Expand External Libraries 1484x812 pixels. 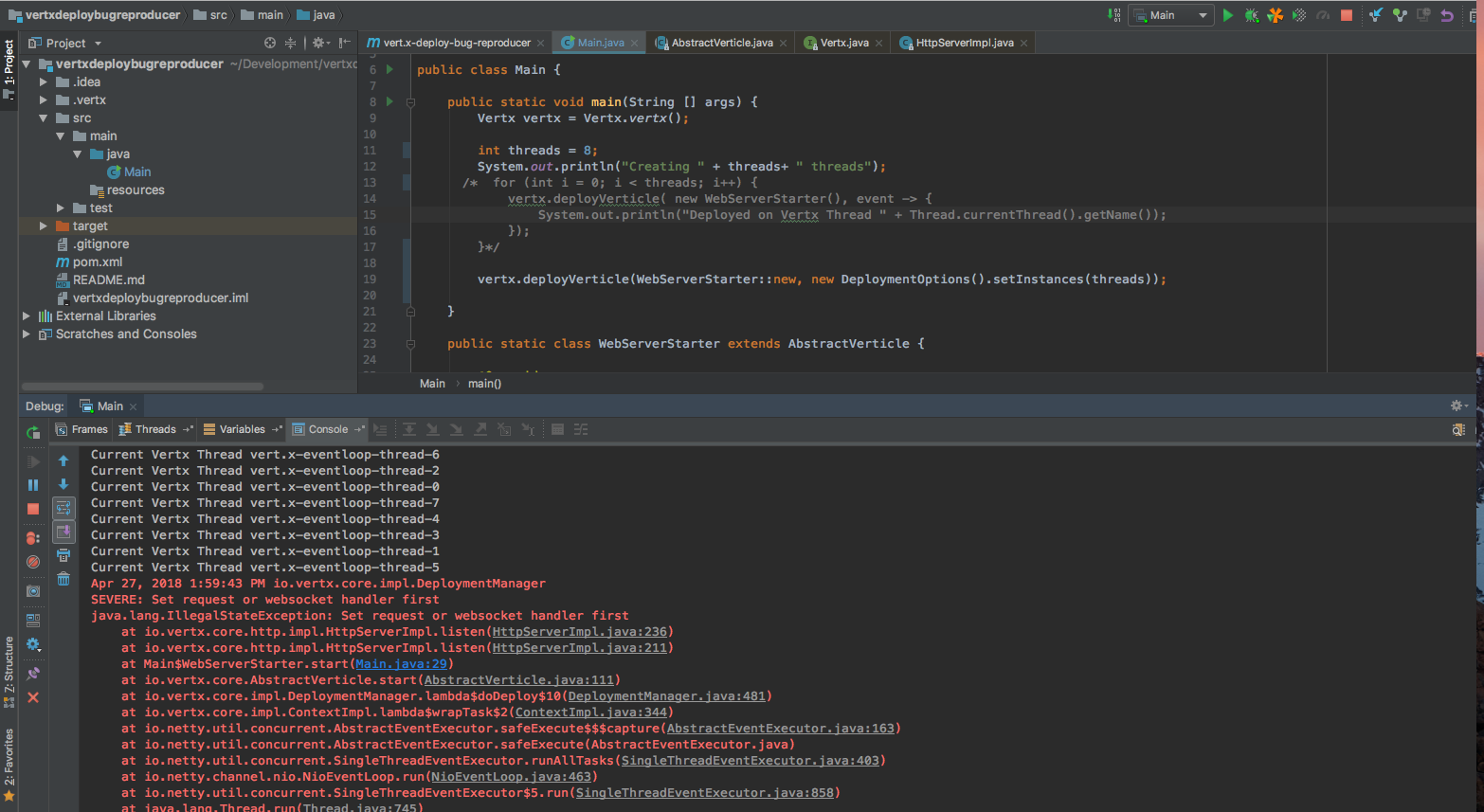pyautogui.click(x=27, y=316)
